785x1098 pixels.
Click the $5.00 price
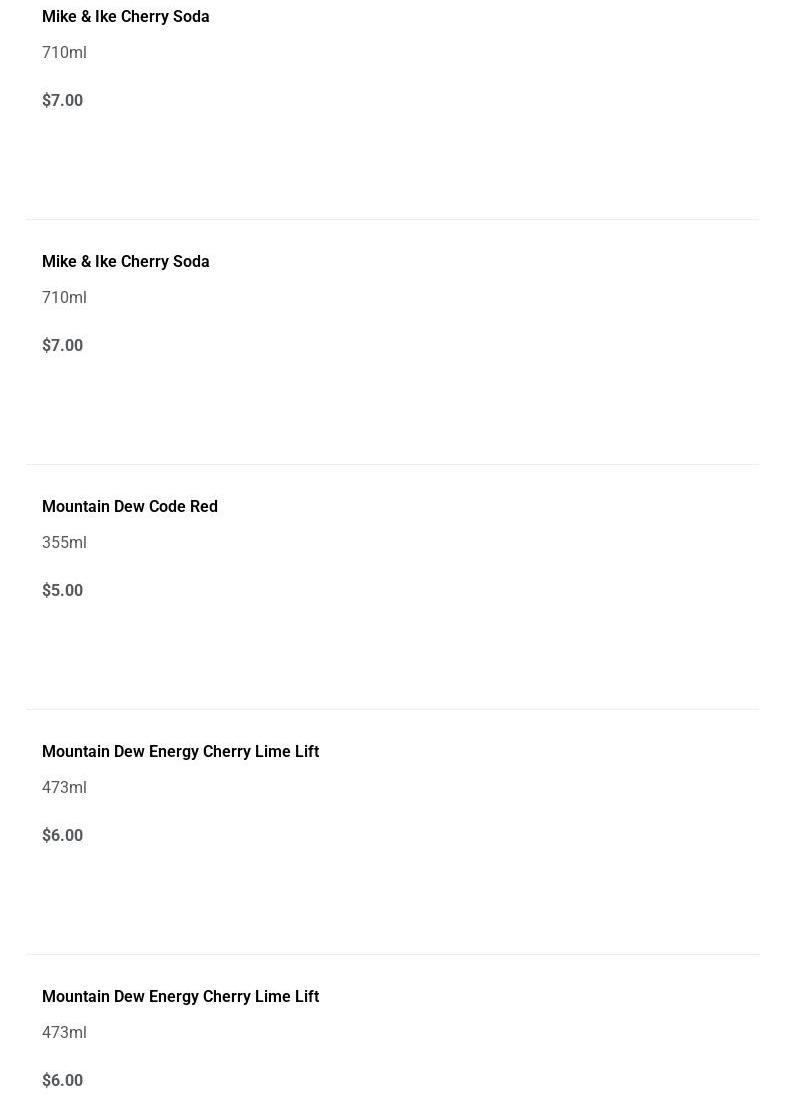(62, 591)
